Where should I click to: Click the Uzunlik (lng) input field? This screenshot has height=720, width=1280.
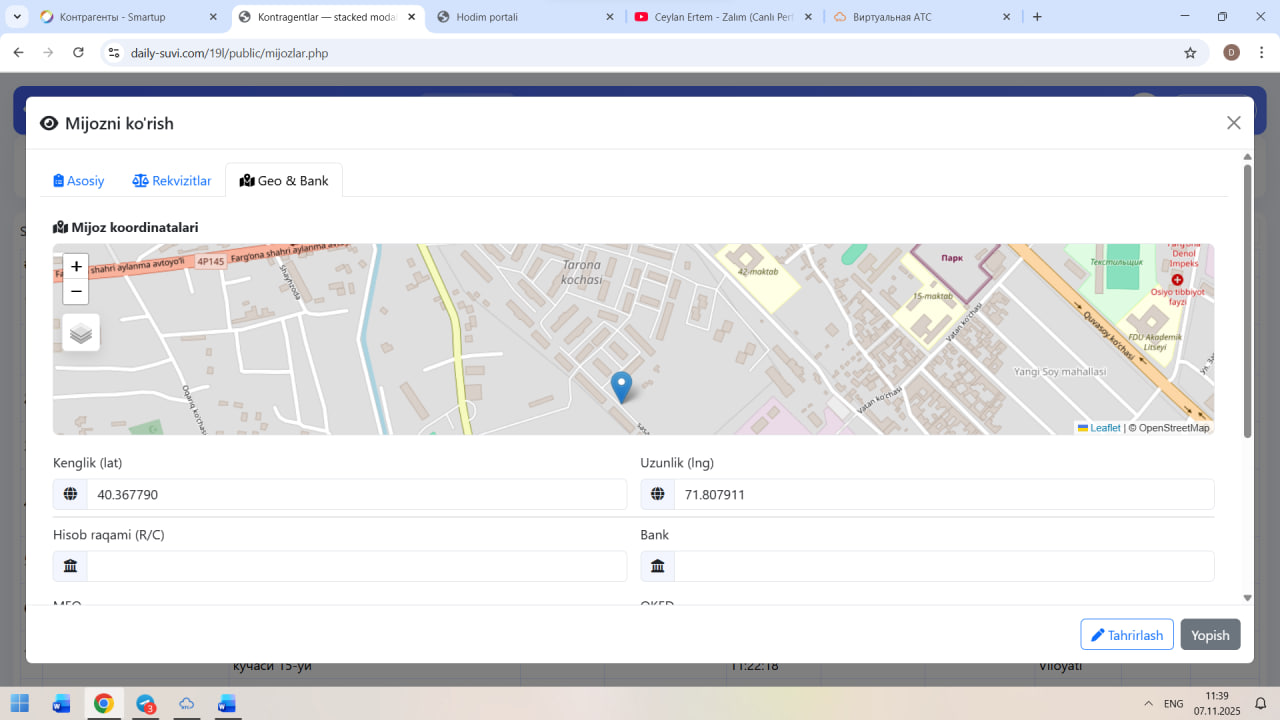[x=943, y=494]
